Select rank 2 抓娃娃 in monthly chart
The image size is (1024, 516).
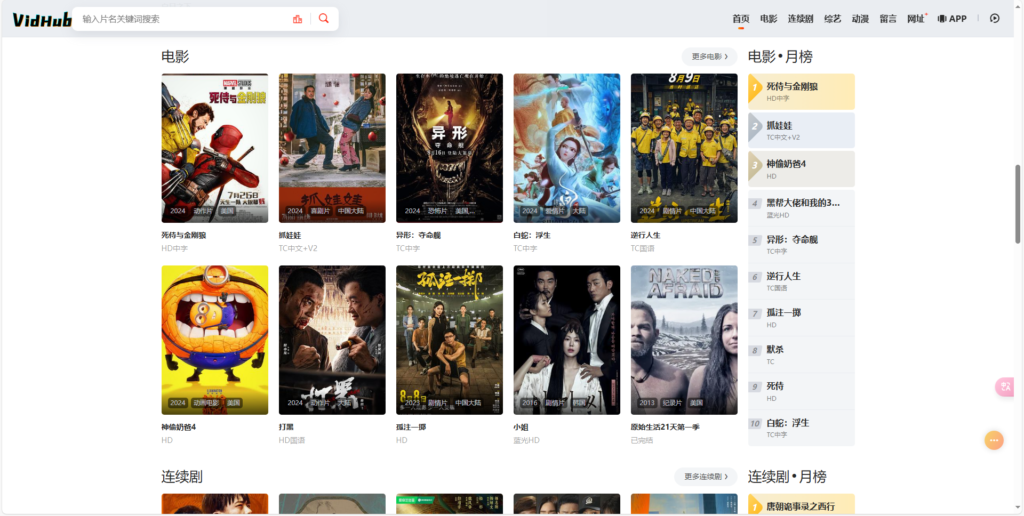[x=801, y=130]
